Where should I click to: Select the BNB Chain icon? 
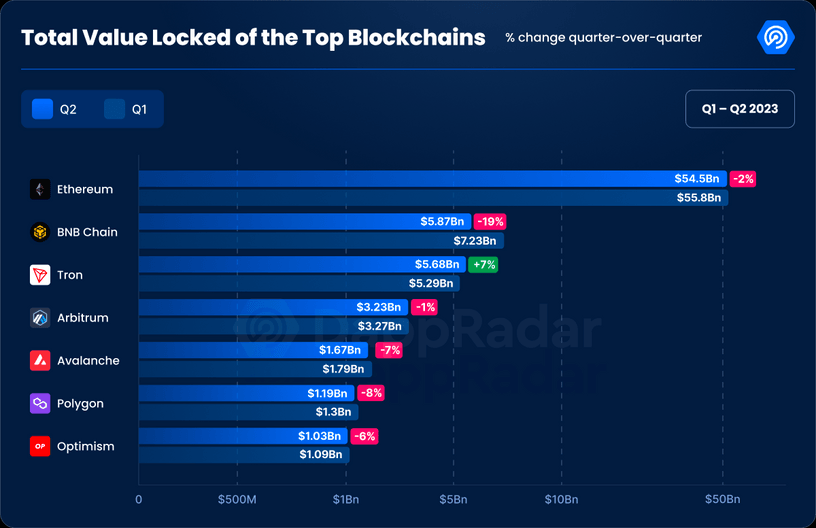(40, 232)
